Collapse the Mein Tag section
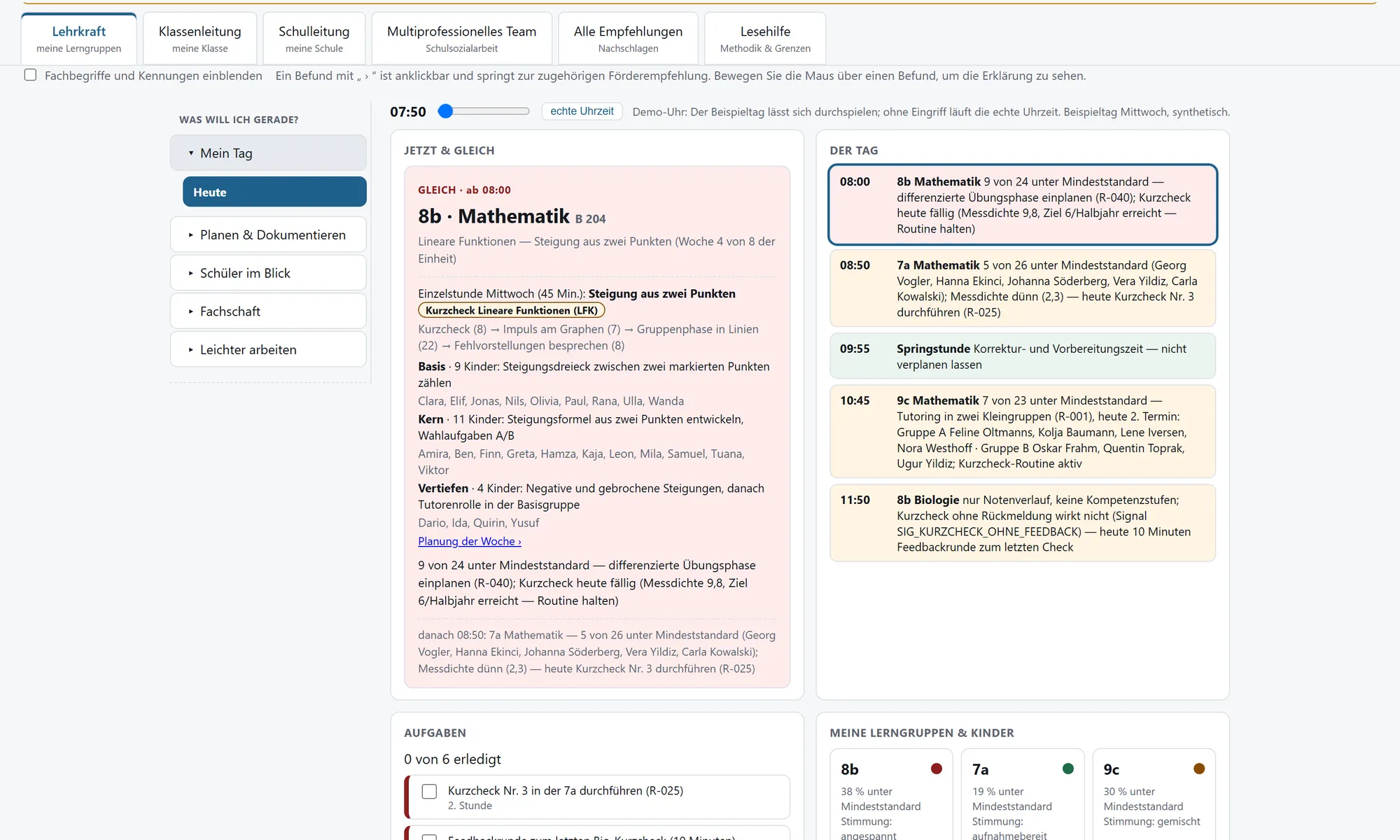This screenshot has height=840, width=1400. [x=268, y=153]
